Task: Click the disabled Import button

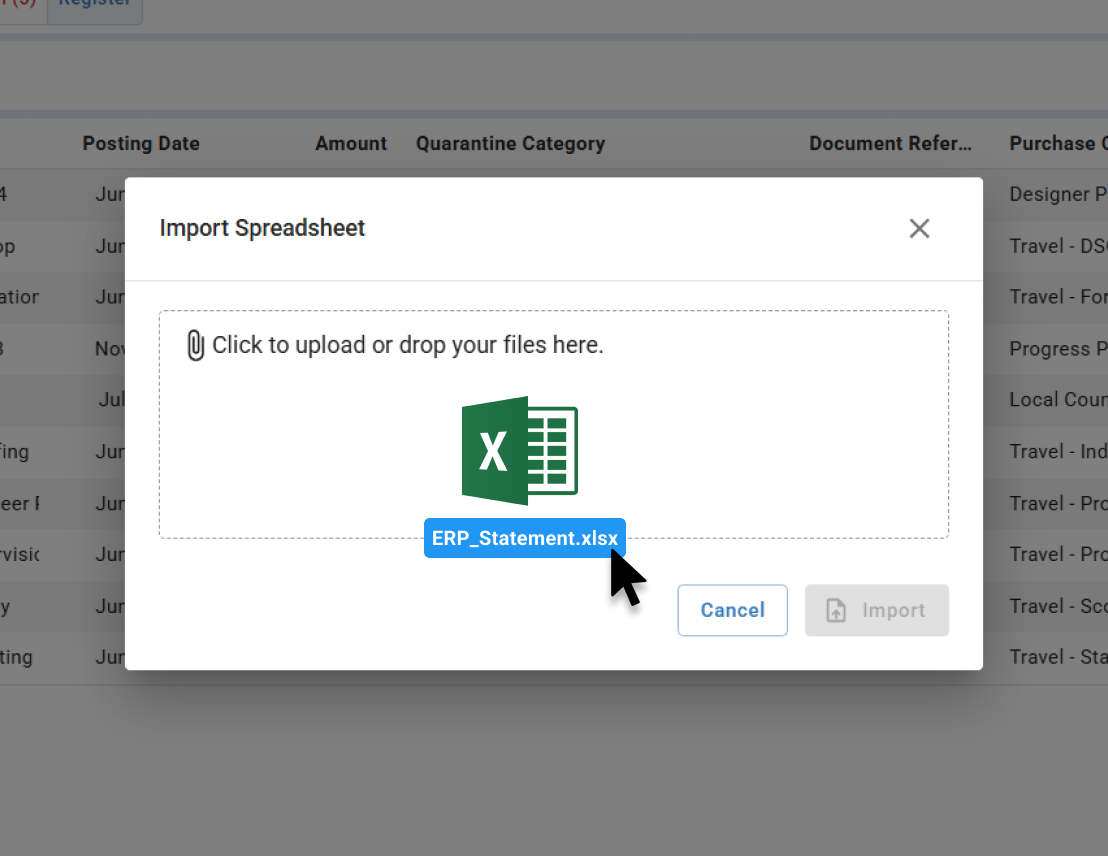Action: (x=877, y=610)
